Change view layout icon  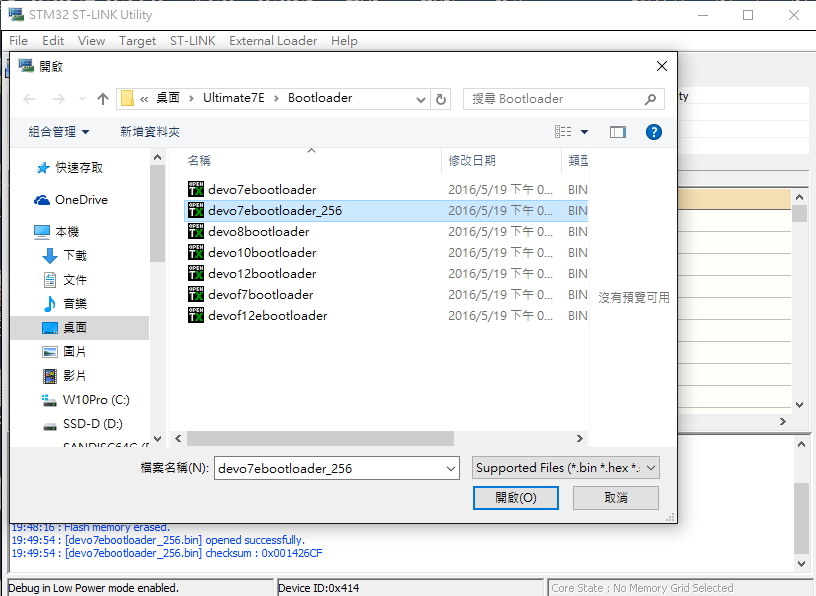pos(563,132)
